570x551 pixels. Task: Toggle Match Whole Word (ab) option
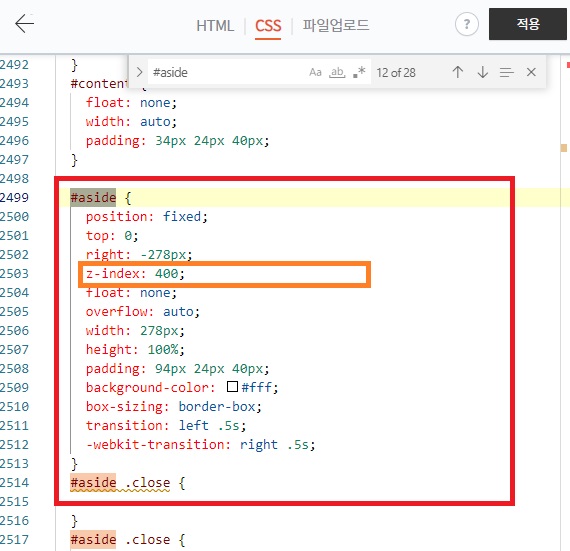tap(337, 72)
